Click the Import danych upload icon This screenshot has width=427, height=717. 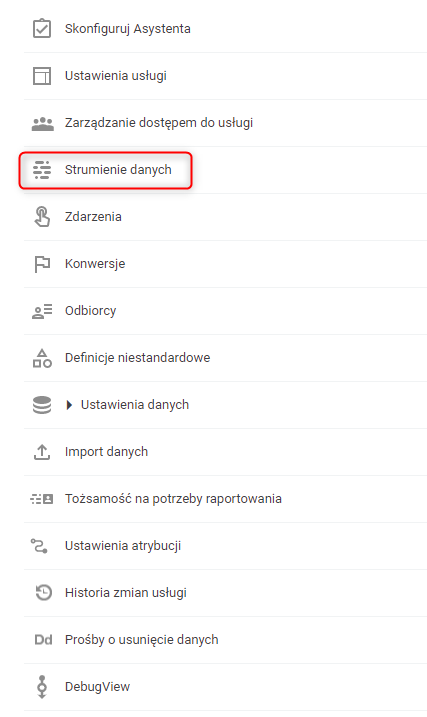click(42, 452)
